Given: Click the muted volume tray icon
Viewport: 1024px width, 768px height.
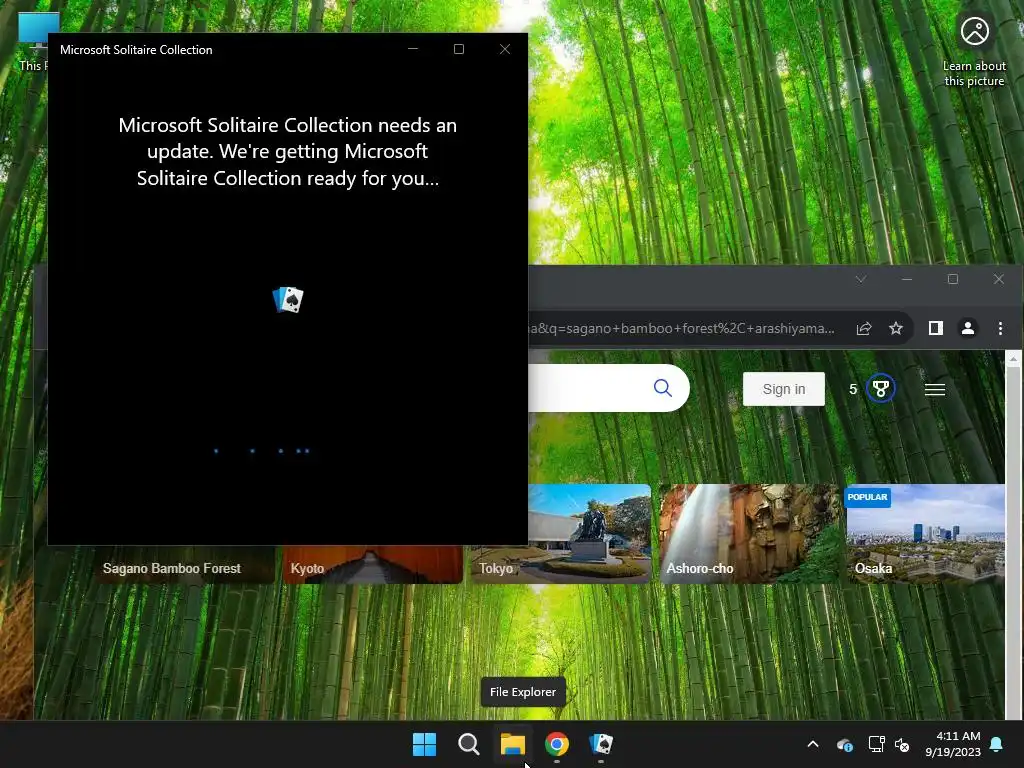Looking at the screenshot, I should (x=902, y=744).
